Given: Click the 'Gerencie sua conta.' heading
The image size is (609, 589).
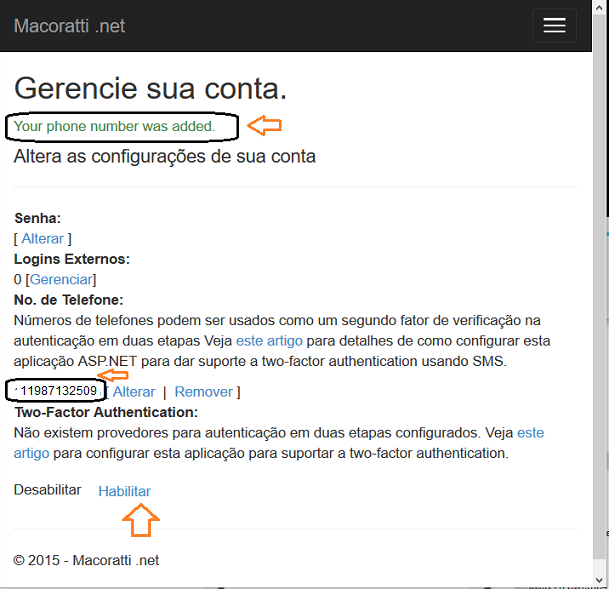Looking at the screenshot, I should click(x=150, y=89).
